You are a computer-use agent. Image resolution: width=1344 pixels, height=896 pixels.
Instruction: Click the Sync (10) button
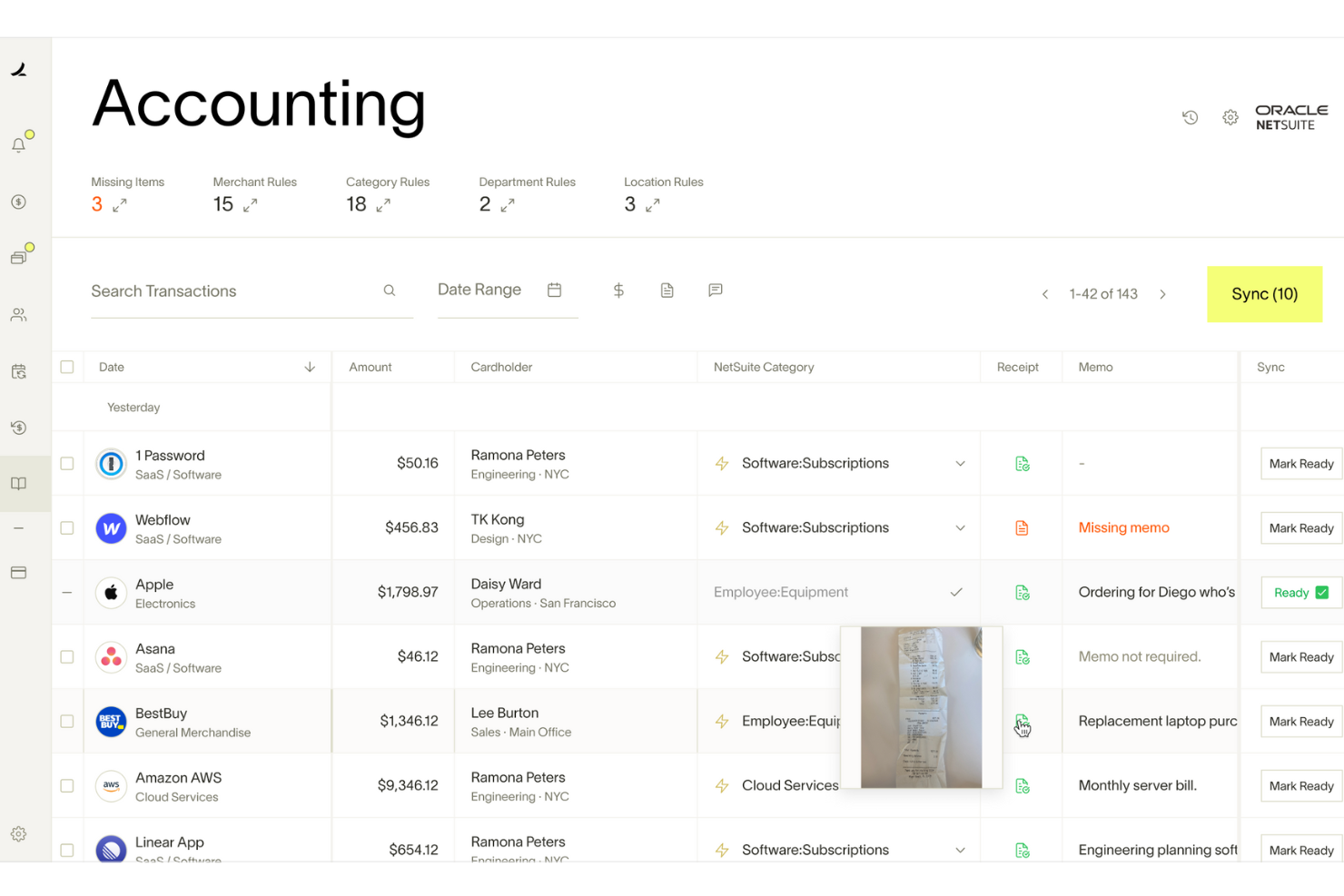coord(1264,293)
